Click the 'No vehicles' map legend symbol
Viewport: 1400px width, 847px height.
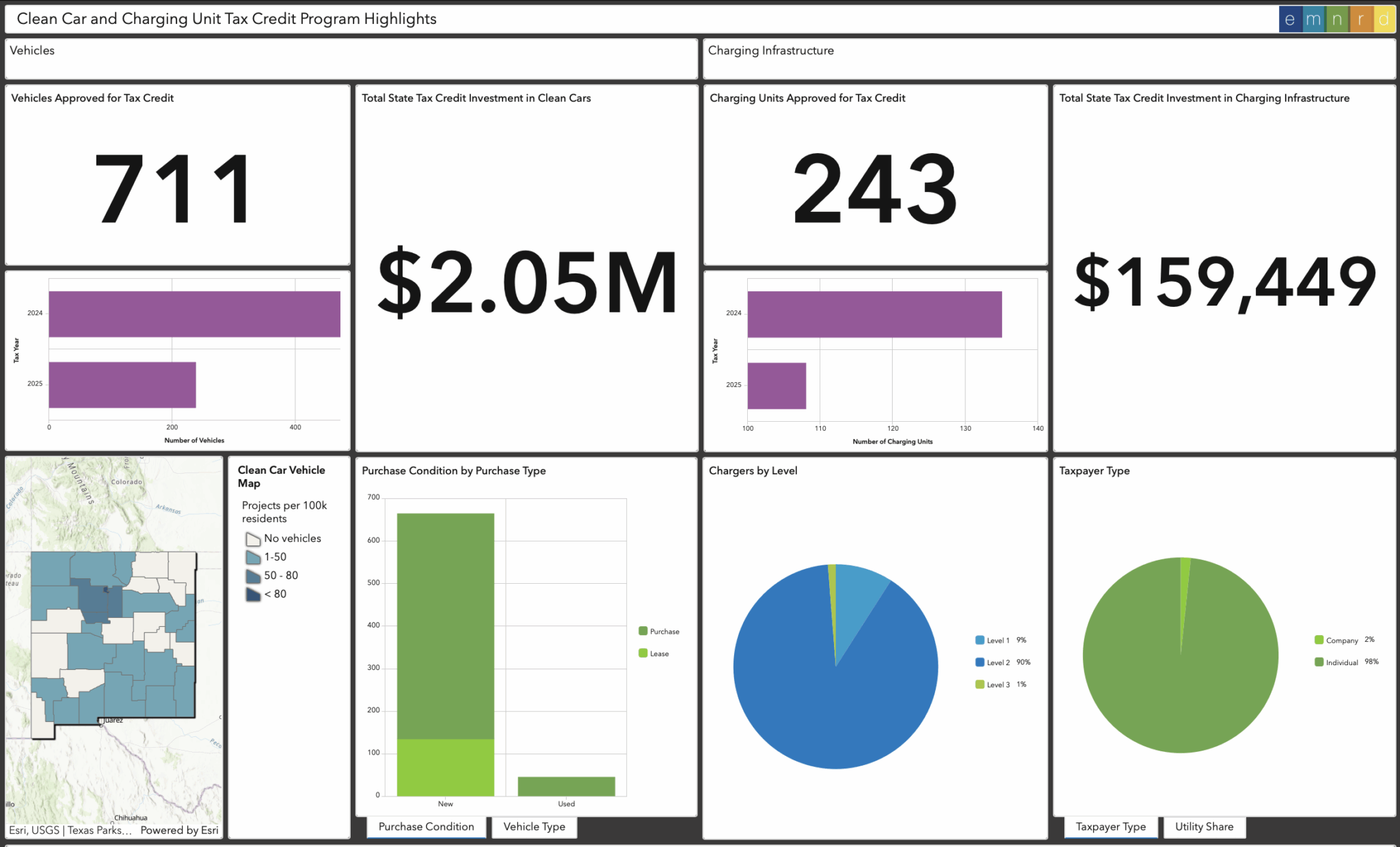click(253, 539)
